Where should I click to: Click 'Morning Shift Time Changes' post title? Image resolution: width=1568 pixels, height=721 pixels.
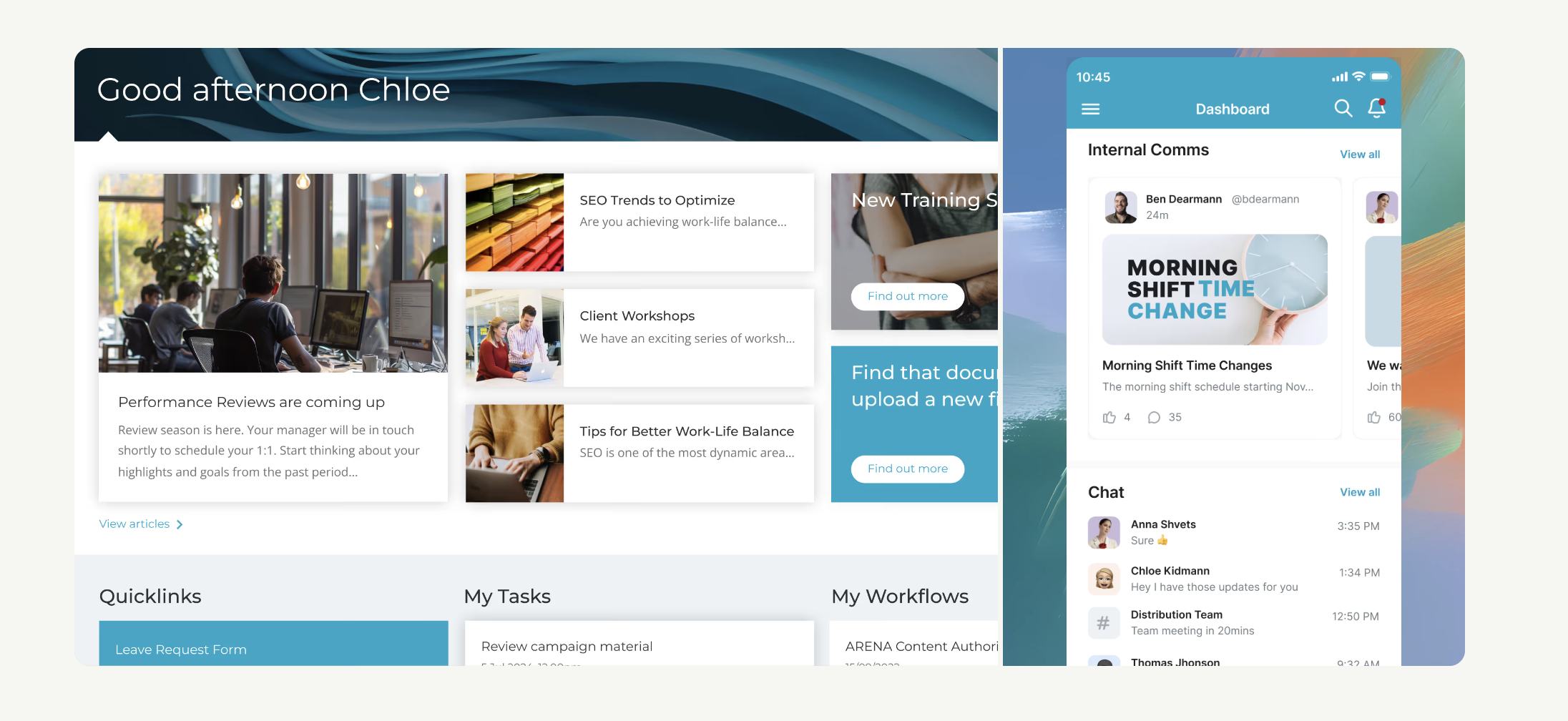coord(1187,366)
